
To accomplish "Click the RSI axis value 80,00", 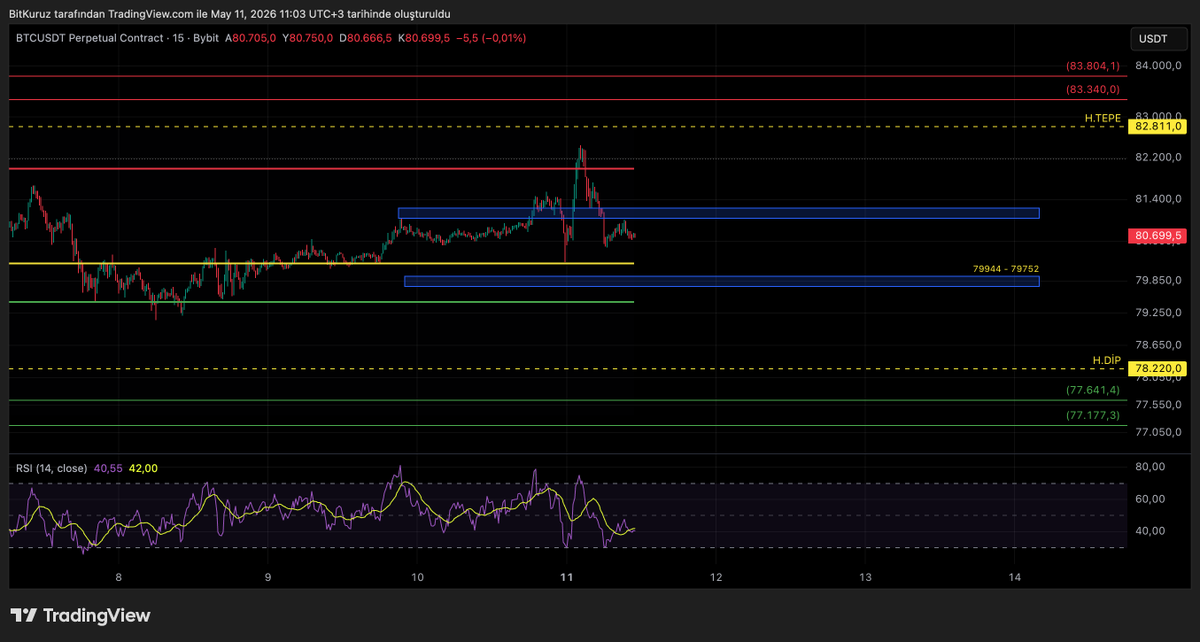I will (x=1152, y=467).
